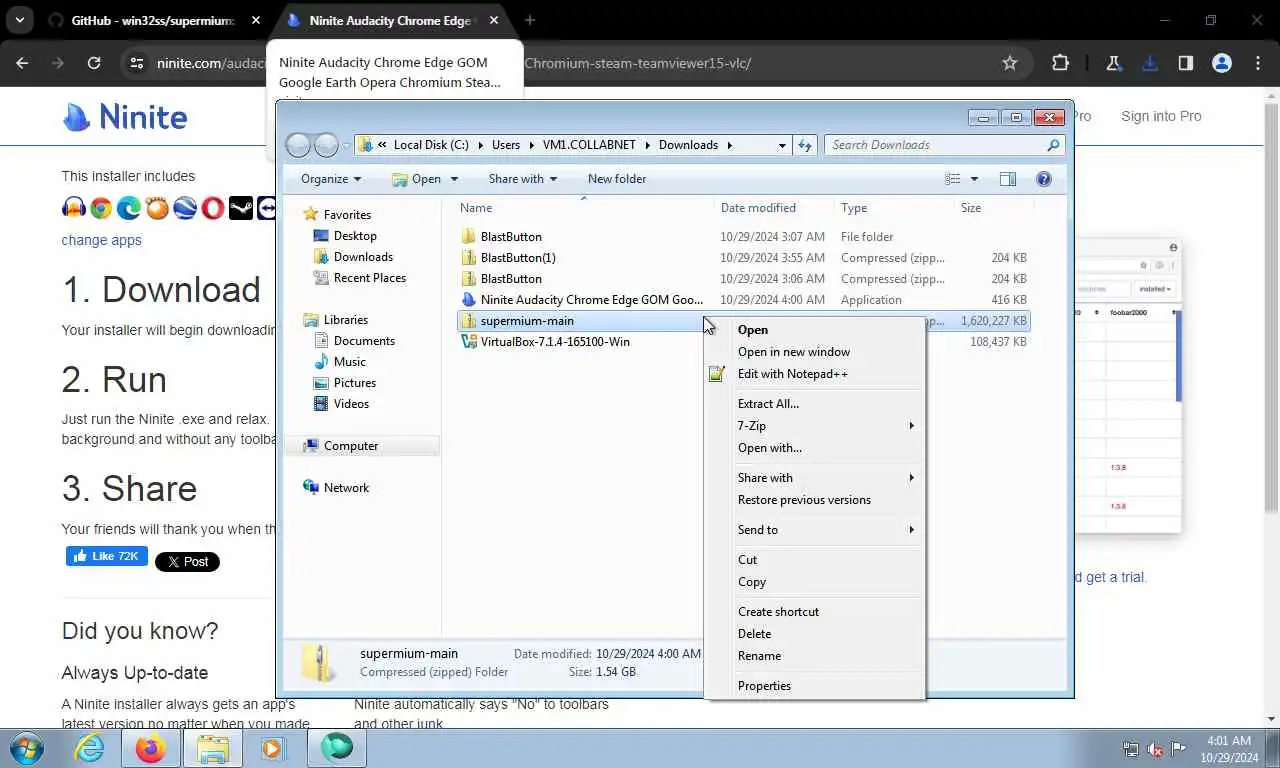This screenshot has height=768, width=1280.
Task: Open new browser tab with plus button
Action: (x=530, y=20)
